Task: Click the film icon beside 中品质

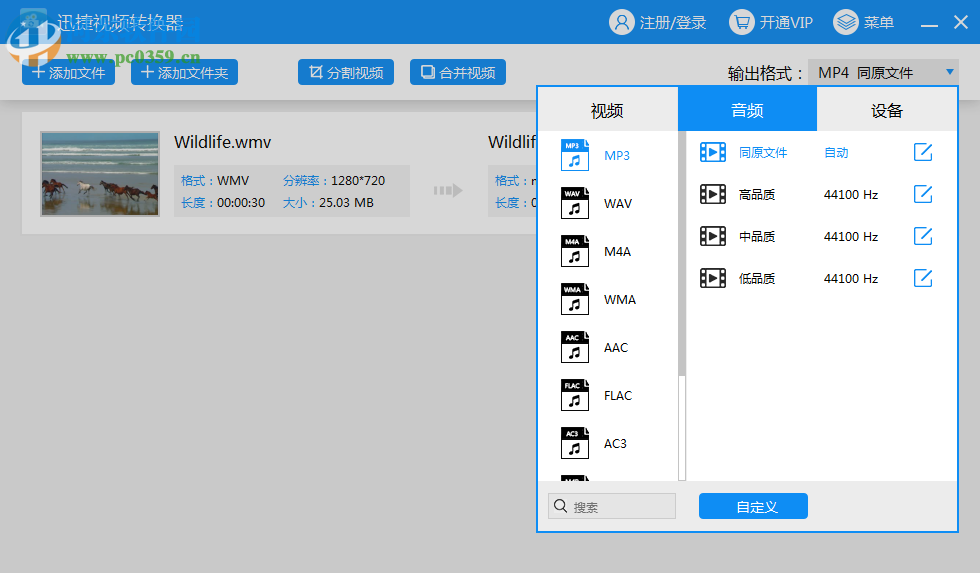Action: coord(712,236)
